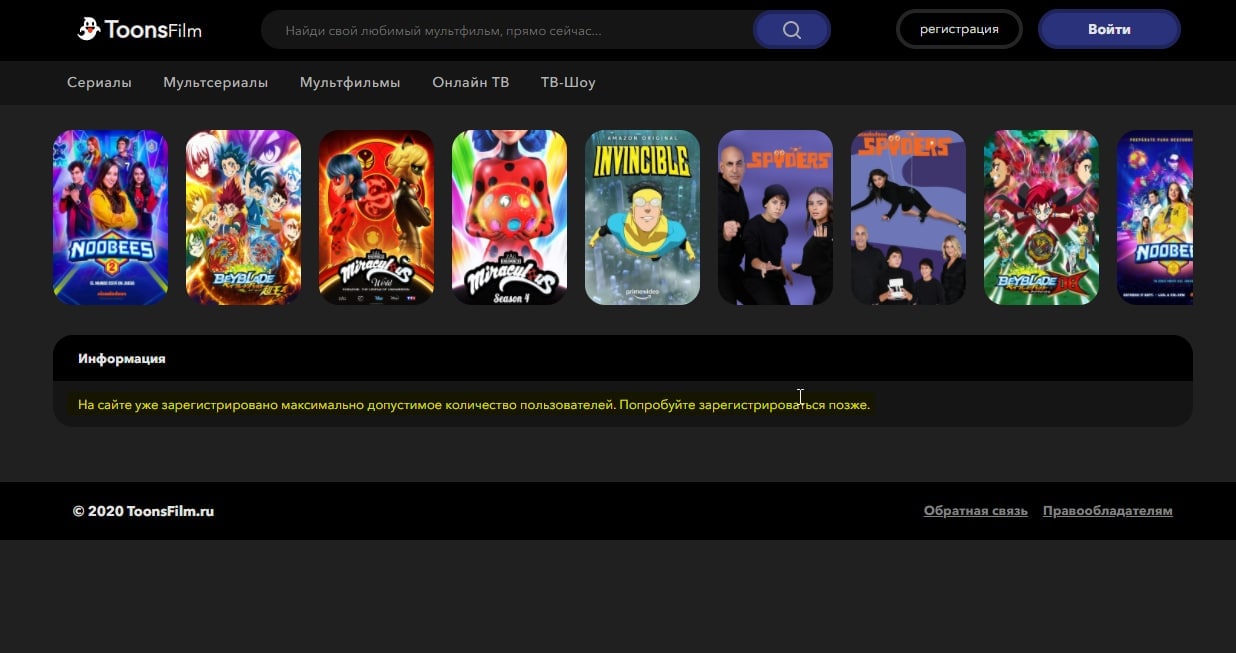1236x653 pixels.
Task: Click the Войти login button
Action: click(x=1109, y=29)
